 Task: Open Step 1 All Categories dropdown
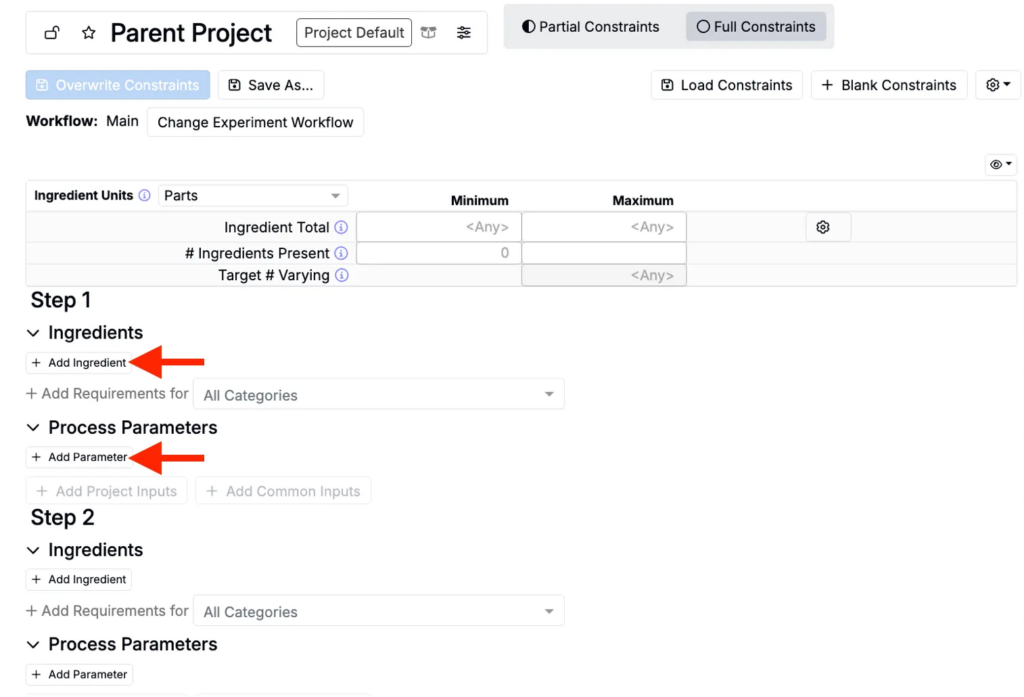point(378,395)
